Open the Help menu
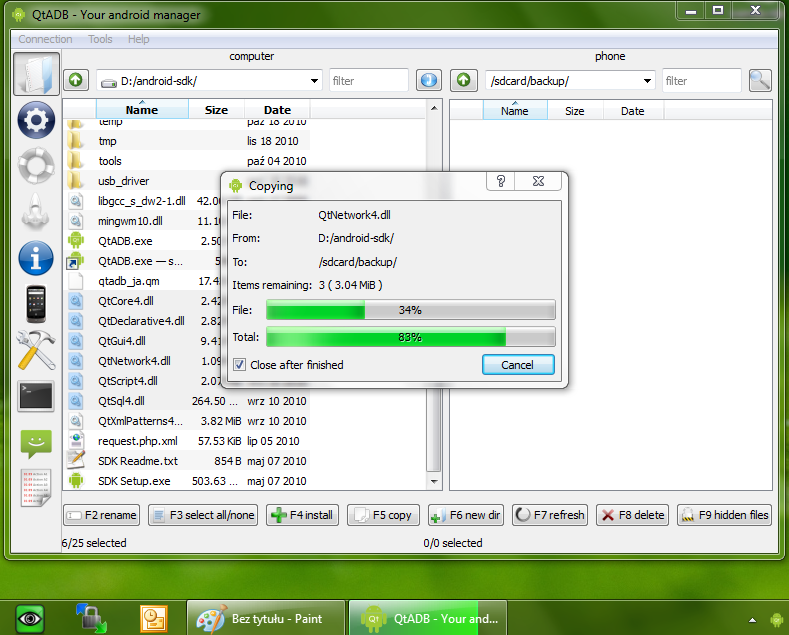Image resolution: width=789 pixels, height=635 pixels. 138,39
